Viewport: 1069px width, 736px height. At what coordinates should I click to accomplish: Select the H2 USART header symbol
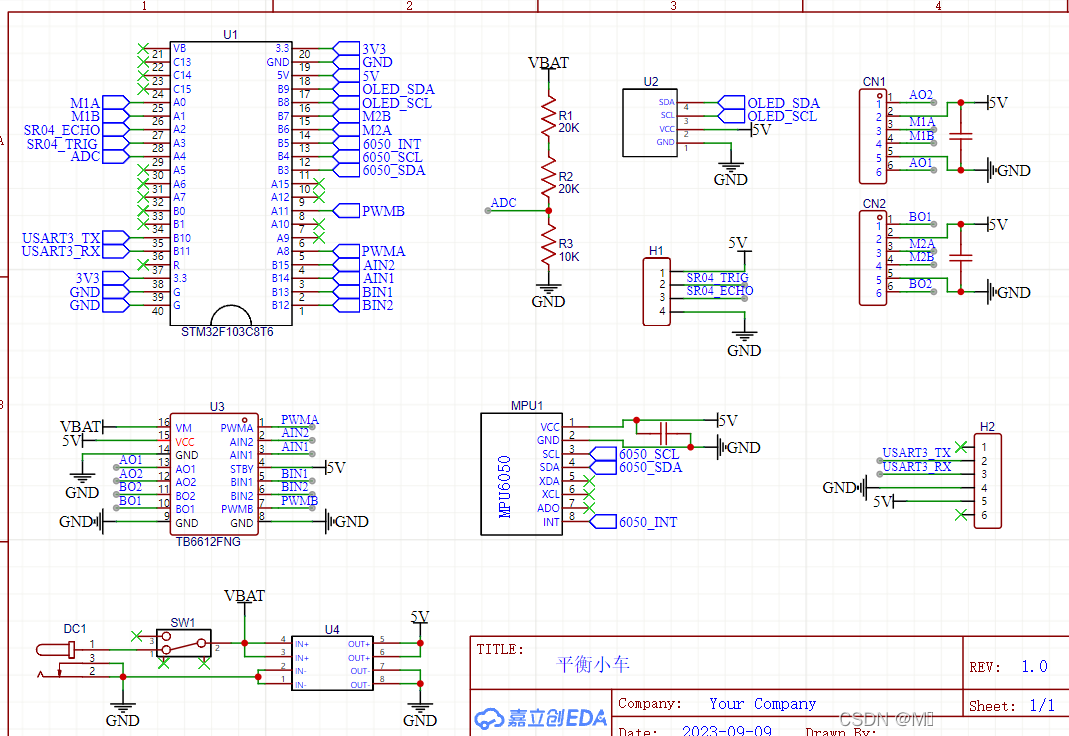986,481
